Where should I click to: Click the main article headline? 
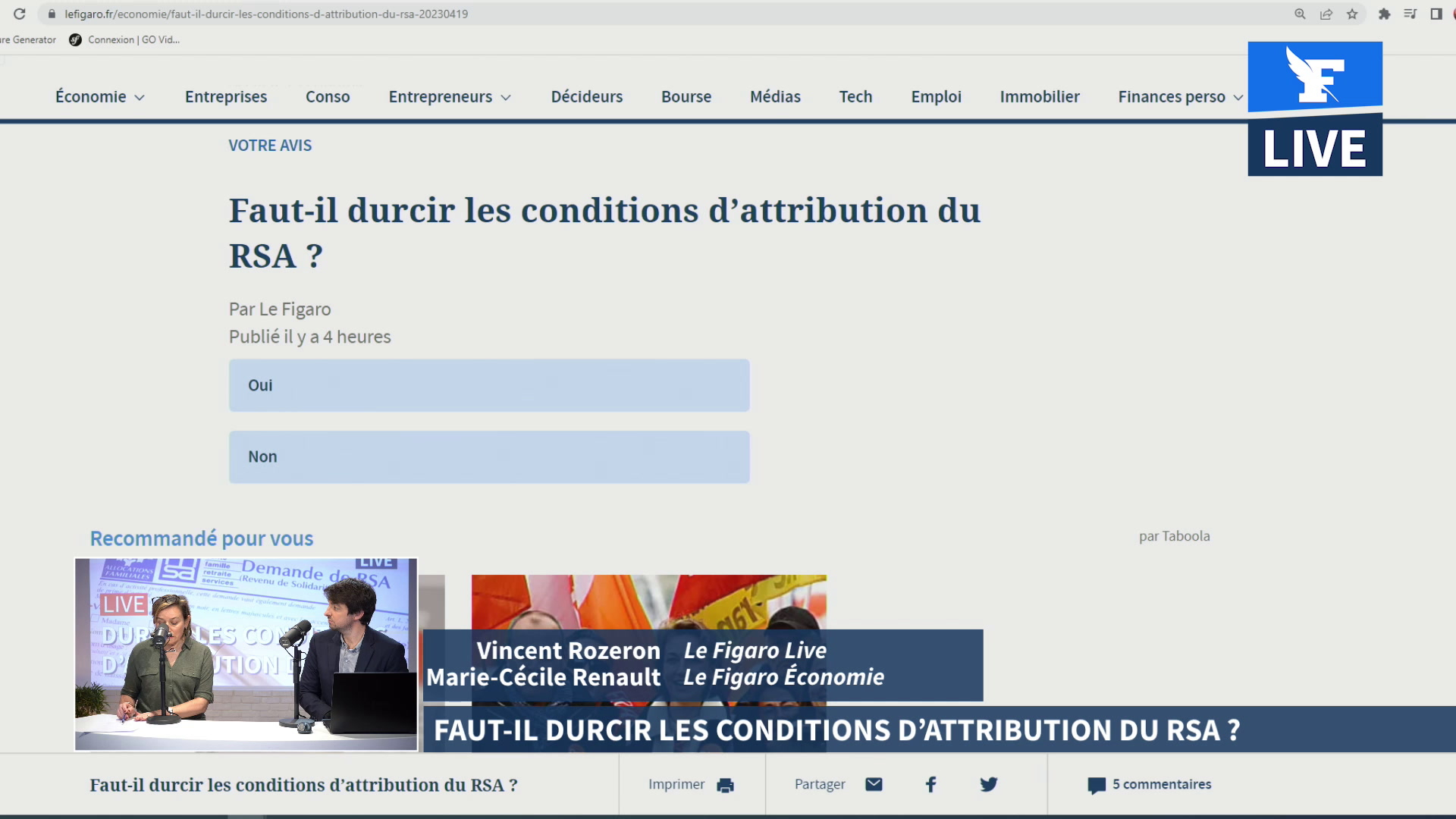click(x=604, y=233)
